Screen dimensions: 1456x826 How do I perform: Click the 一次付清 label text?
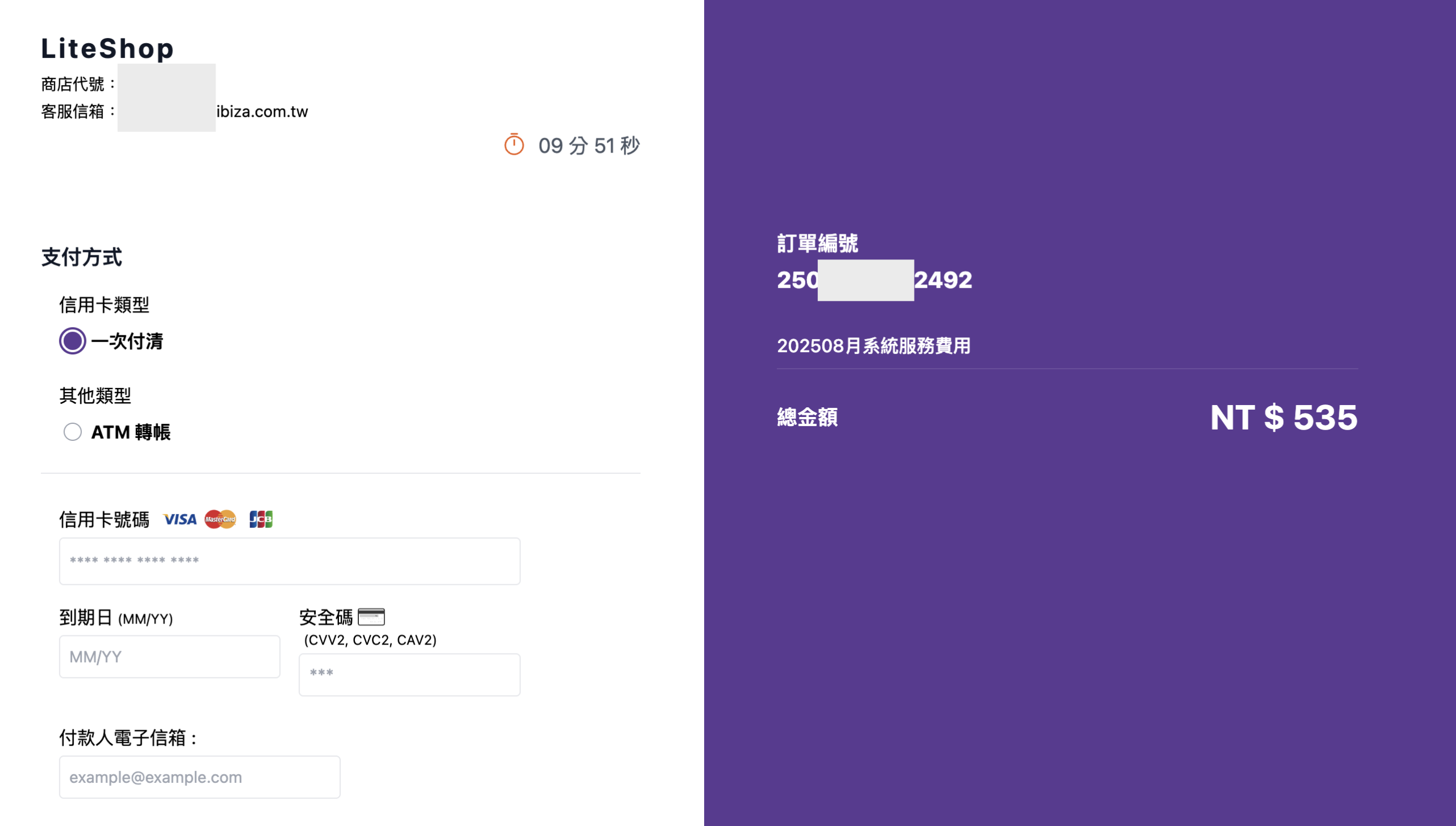(x=127, y=341)
